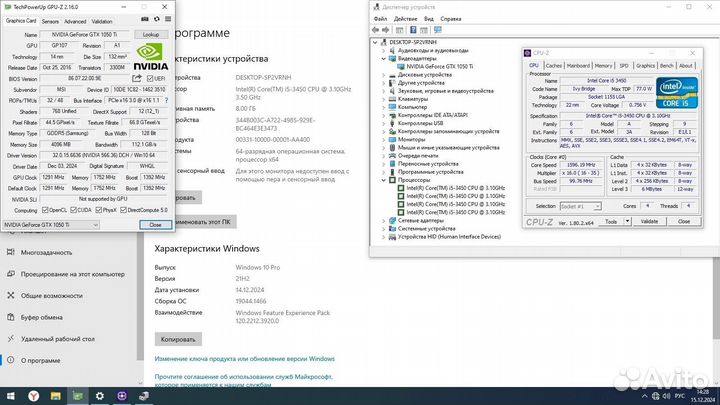Open Yandex Browser from the taskbar
720x405 pixels.
34,396
